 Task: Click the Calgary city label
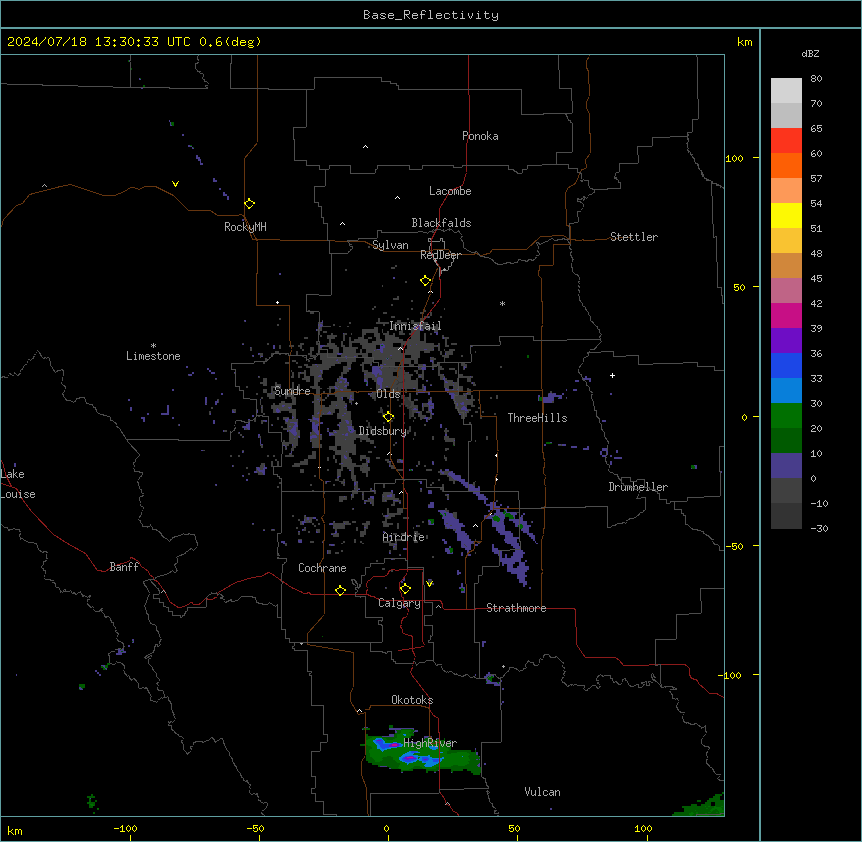(400, 603)
